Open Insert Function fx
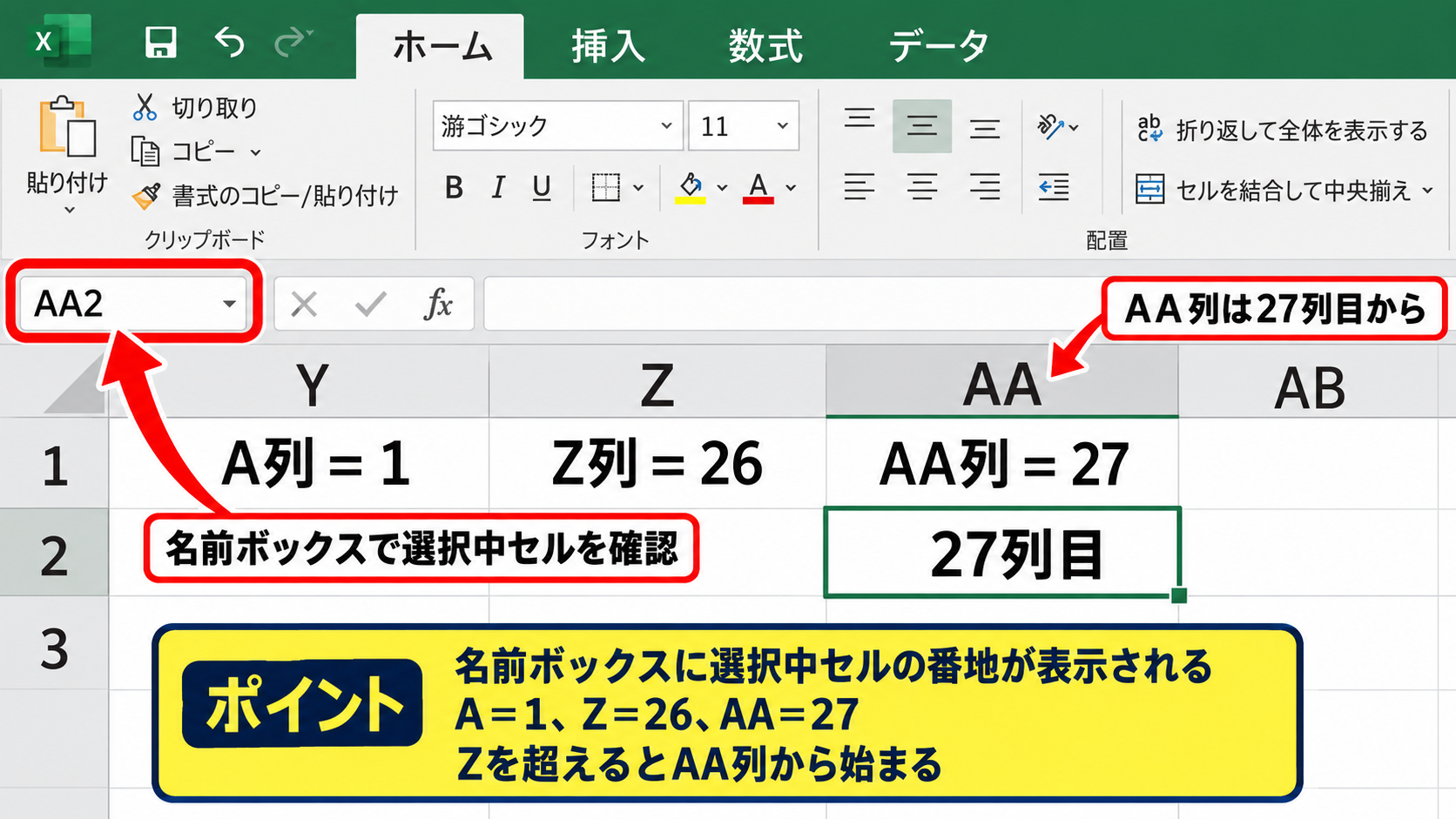 pyautogui.click(x=438, y=304)
